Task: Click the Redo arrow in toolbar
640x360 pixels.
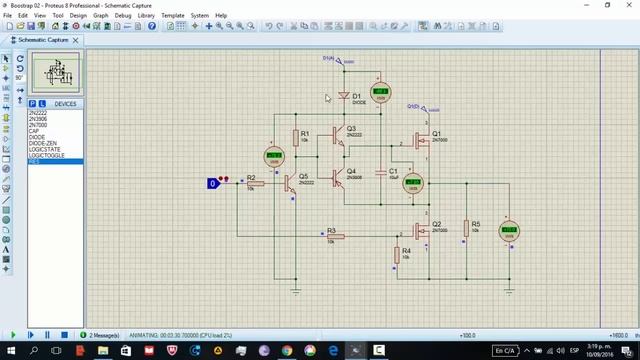Action: (x=280, y=26)
